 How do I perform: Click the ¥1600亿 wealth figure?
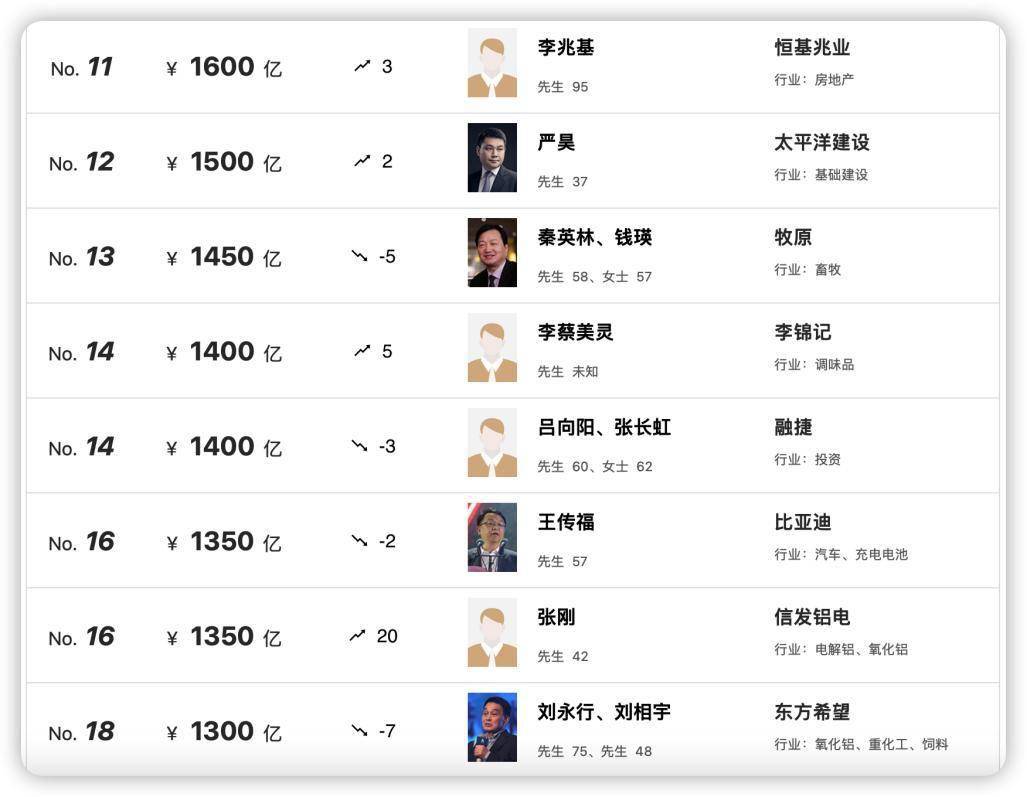[224, 67]
